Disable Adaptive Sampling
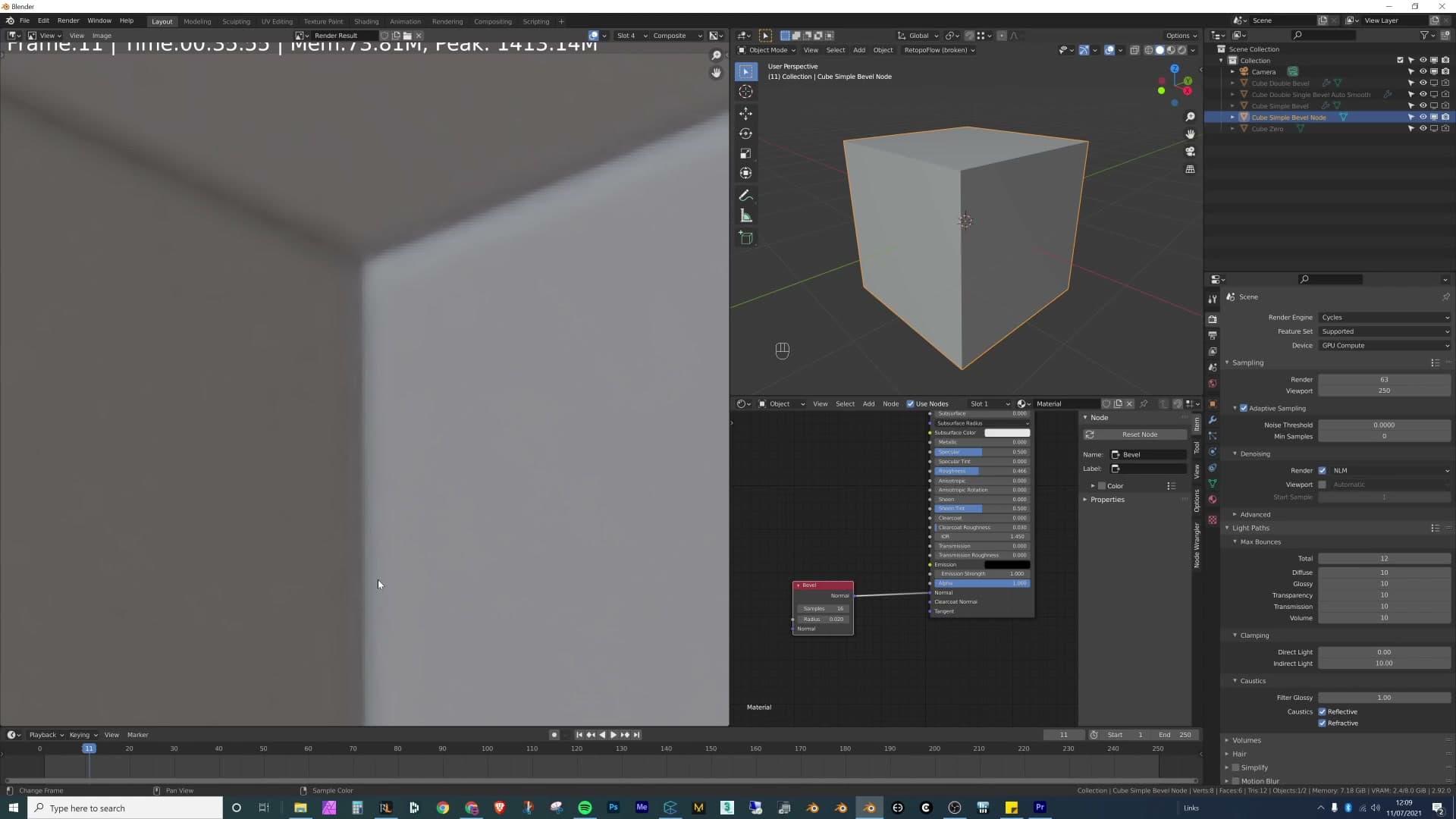The width and height of the screenshot is (1456, 819). point(1244,409)
